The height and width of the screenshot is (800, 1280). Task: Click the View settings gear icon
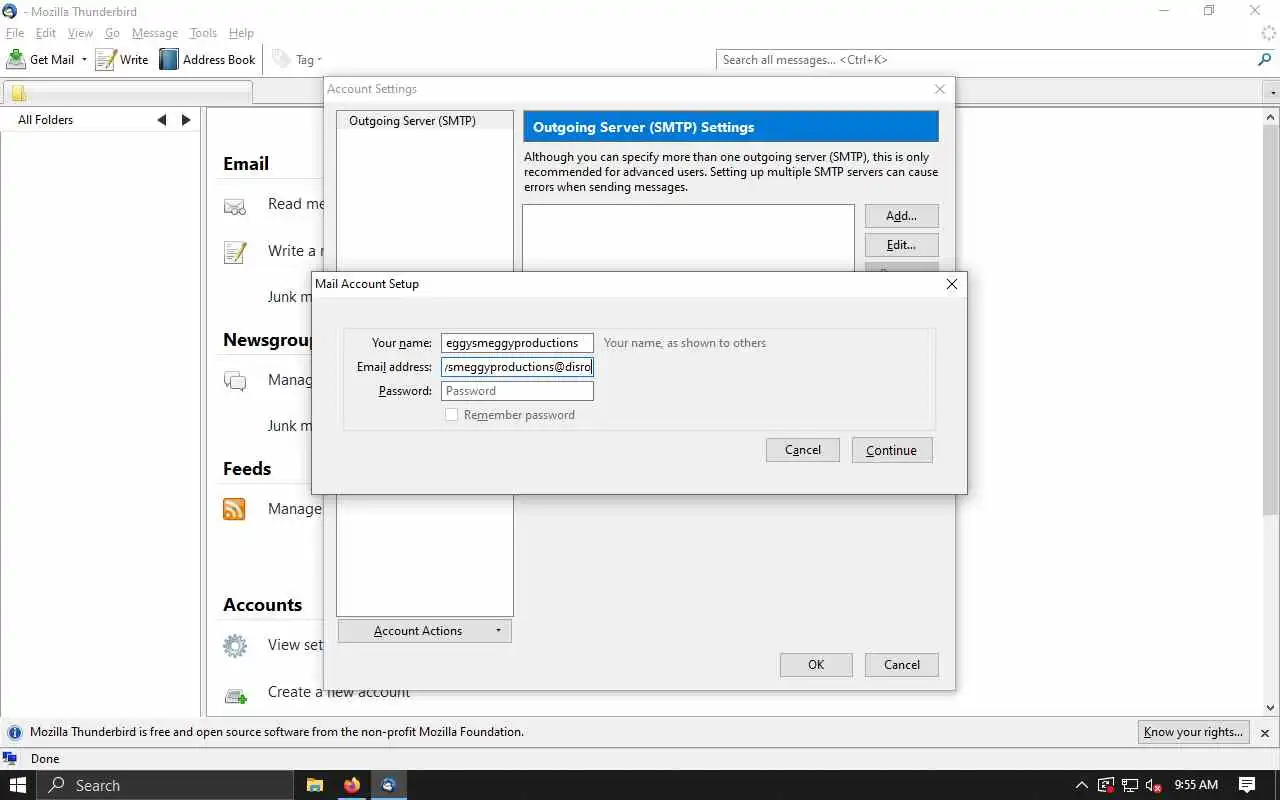[x=235, y=646]
